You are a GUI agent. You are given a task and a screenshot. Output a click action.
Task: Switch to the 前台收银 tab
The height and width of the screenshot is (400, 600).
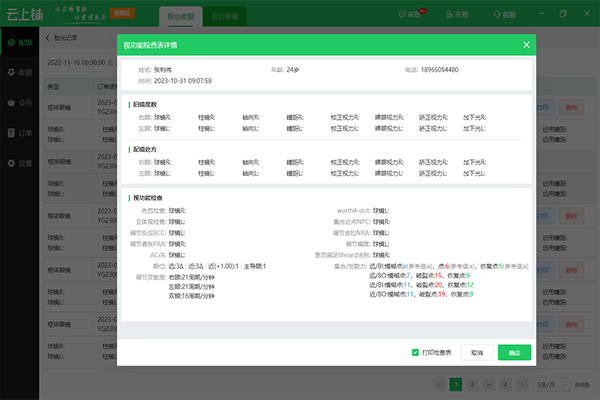coord(180,17)
